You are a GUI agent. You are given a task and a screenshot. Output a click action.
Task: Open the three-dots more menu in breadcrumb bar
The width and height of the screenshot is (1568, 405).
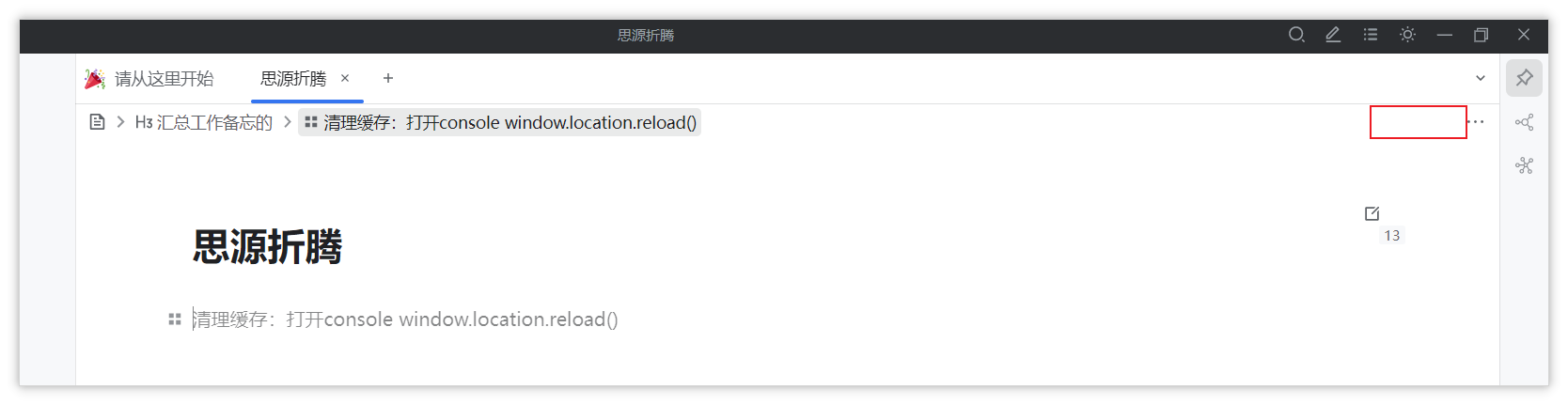[1478, 122]
